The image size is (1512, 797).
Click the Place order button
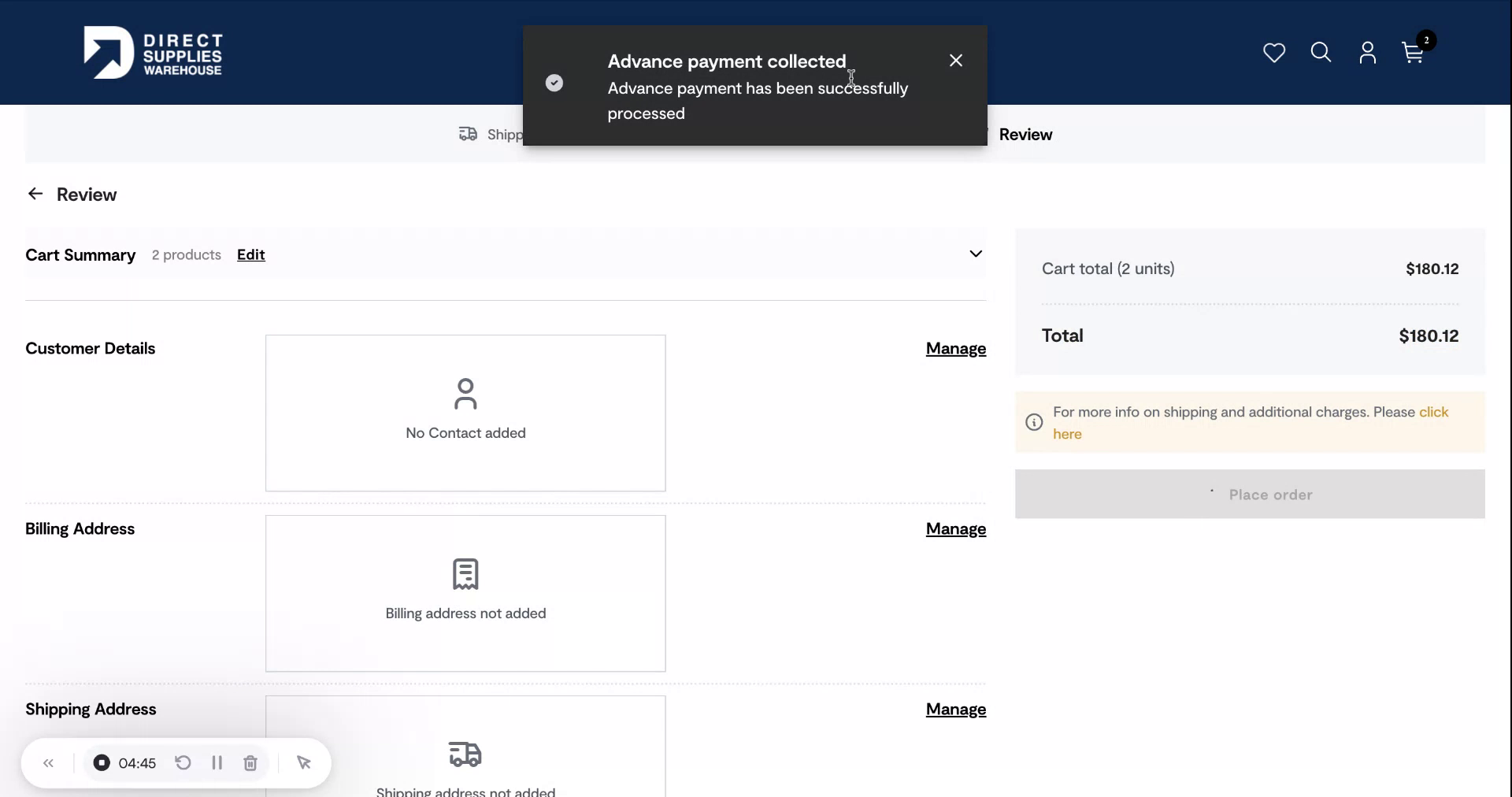pyautogui.click(x=1271, y=495)
